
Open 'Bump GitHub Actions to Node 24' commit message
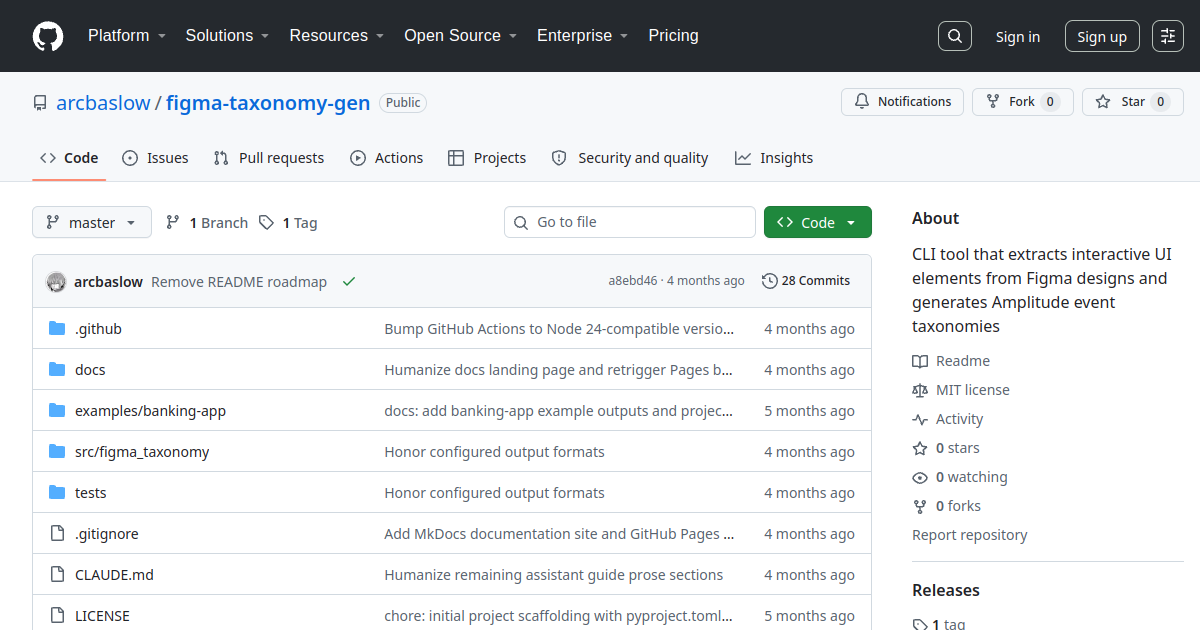tap(560, 329)
